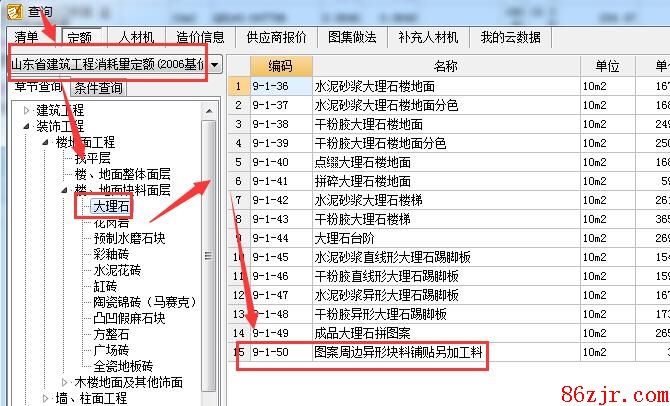This screenshot has height=406, width=670.
Task: Choose 陶瓷锦砖(马赛克) tree item
Action: [134, 302]
